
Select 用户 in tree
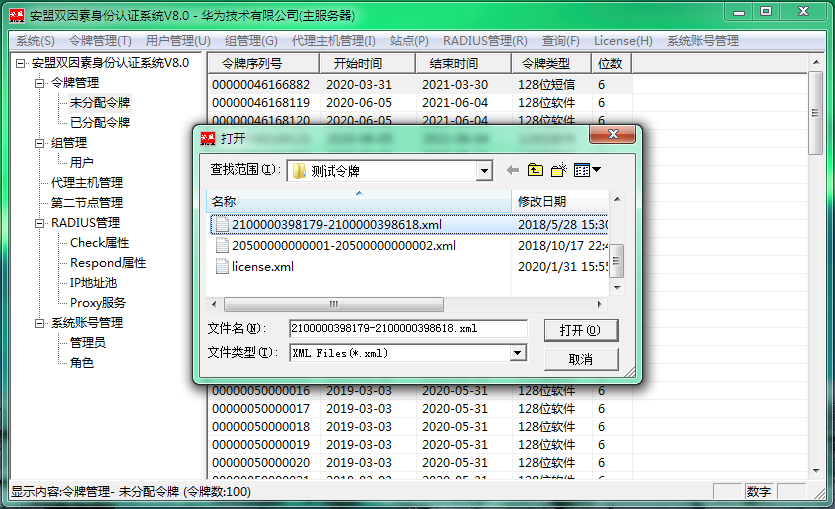[81, 162]
